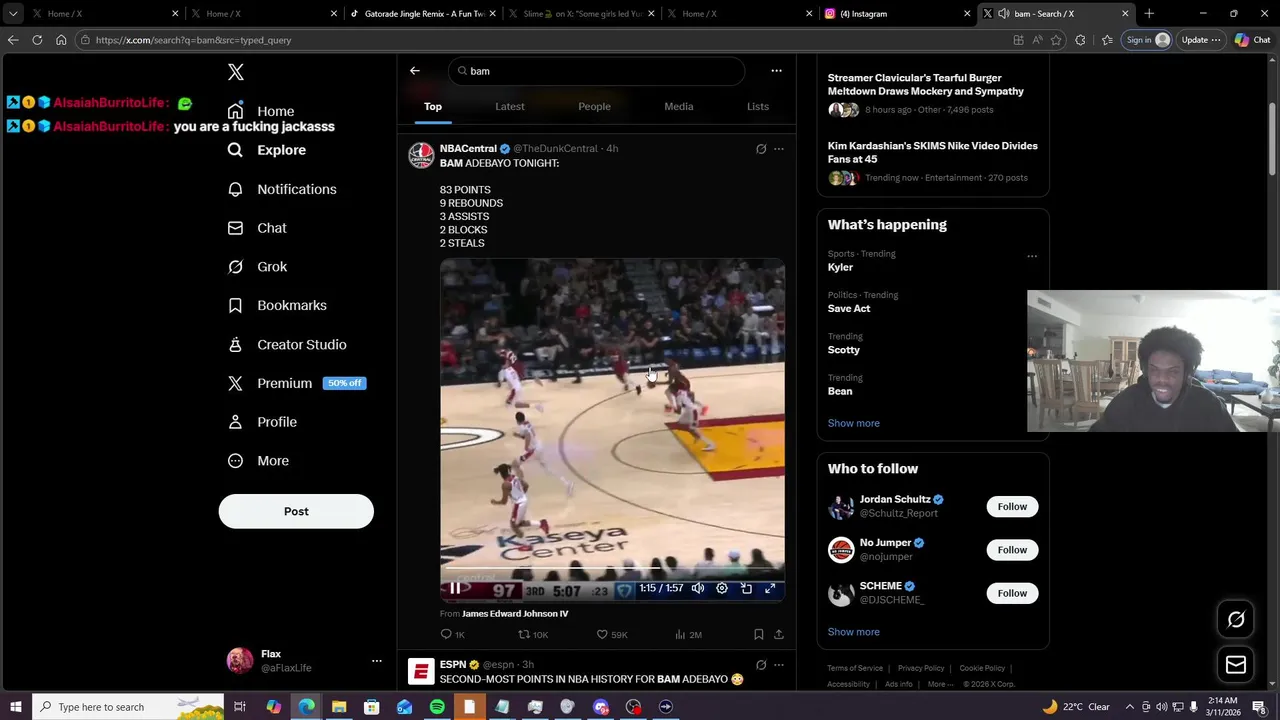1280x720 pixels.
Task: Open Bookmarks in X sidebar
Action: (x=277, y=305)
